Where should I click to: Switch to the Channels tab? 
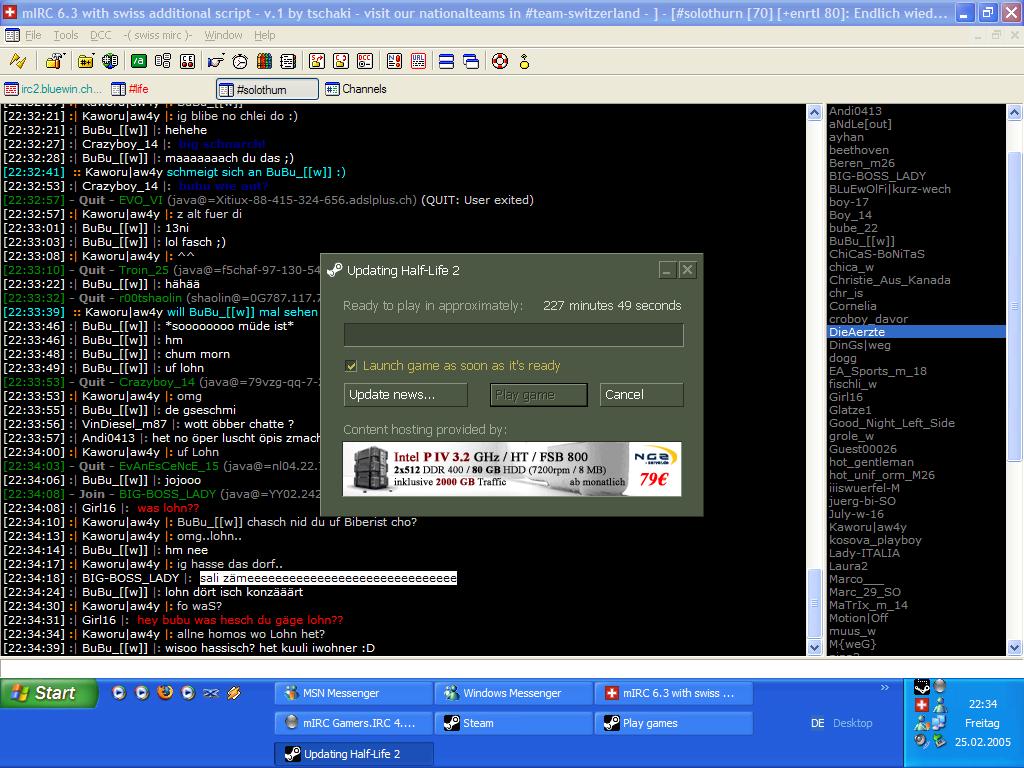(356, 89)
